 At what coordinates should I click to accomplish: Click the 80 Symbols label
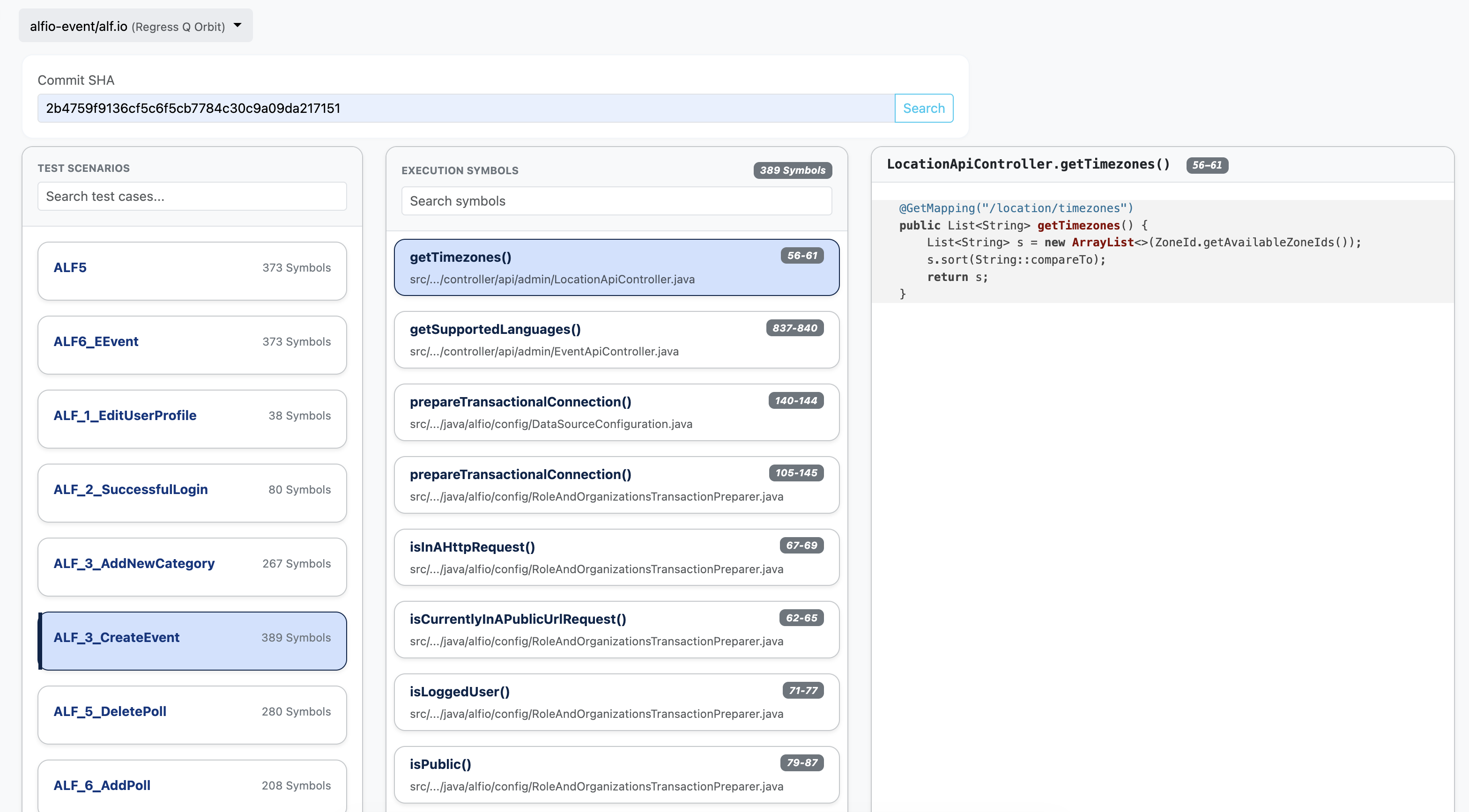[299, 489]
